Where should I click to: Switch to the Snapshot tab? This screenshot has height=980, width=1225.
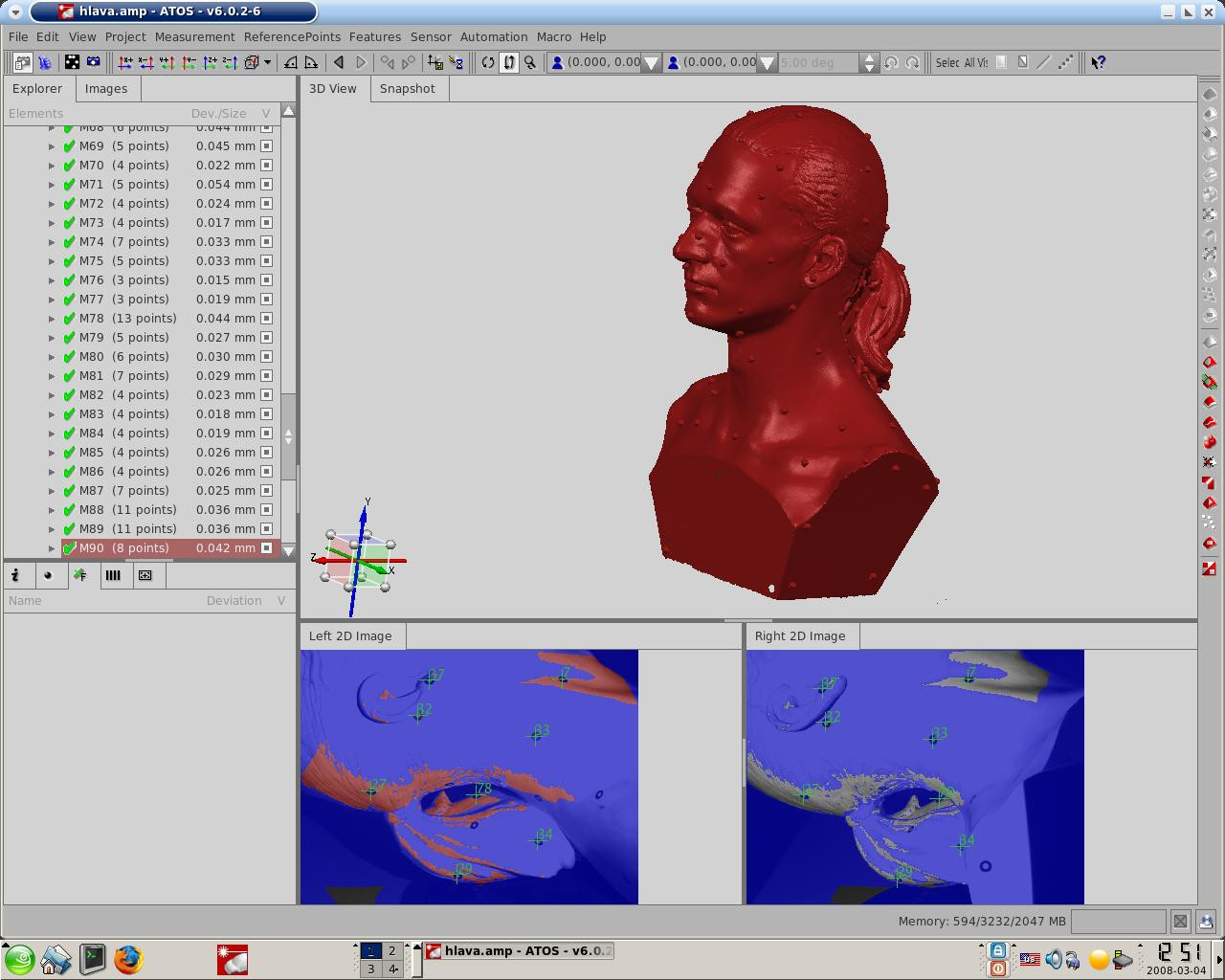[407, 88]
